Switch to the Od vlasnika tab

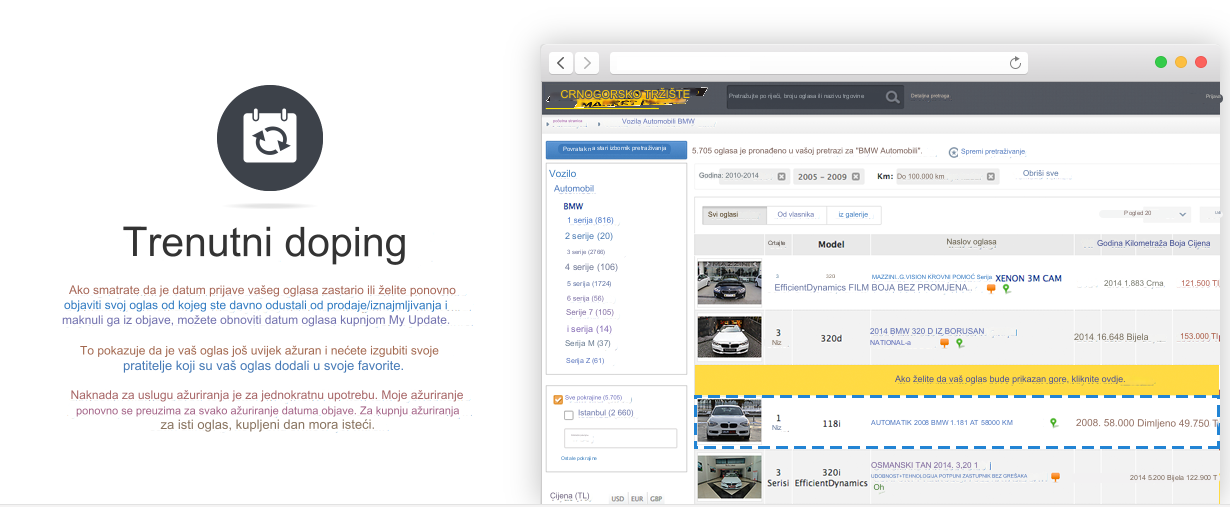tap(796, 214)
